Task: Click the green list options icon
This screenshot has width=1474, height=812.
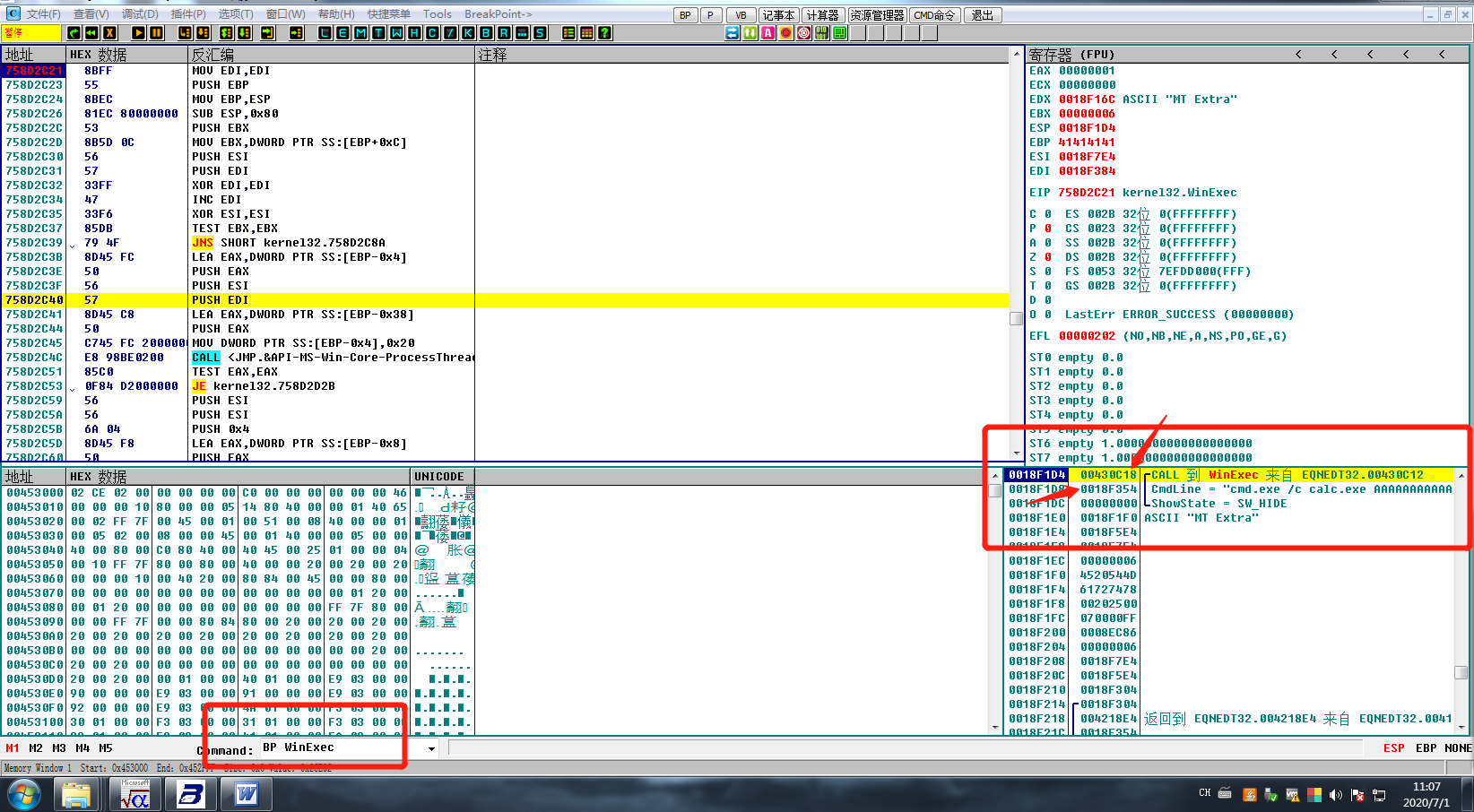Action: point(568,32)
